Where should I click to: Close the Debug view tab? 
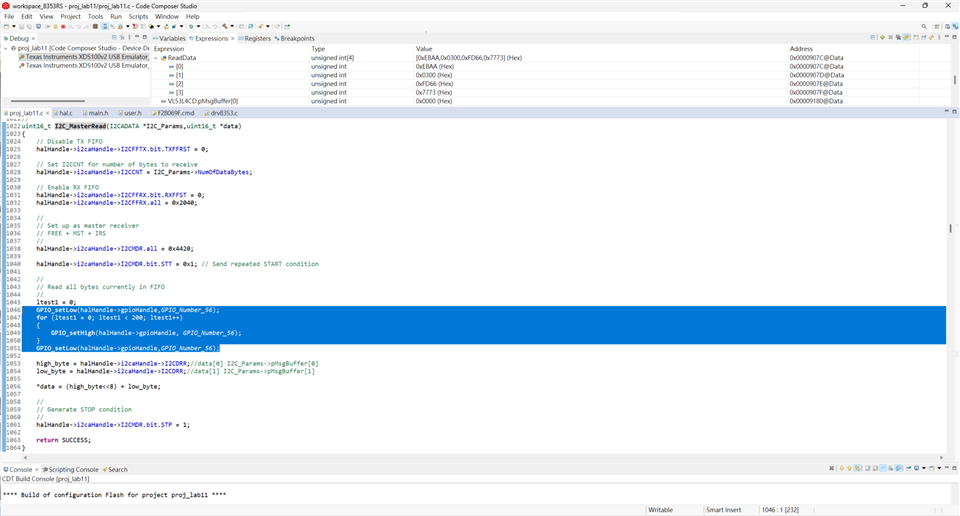pos(33,39)
